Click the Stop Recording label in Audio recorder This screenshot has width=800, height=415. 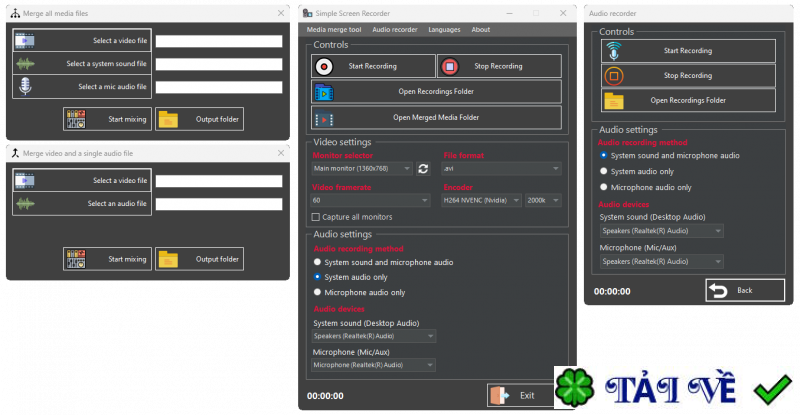pyautogui.click(x=688, y=76)
